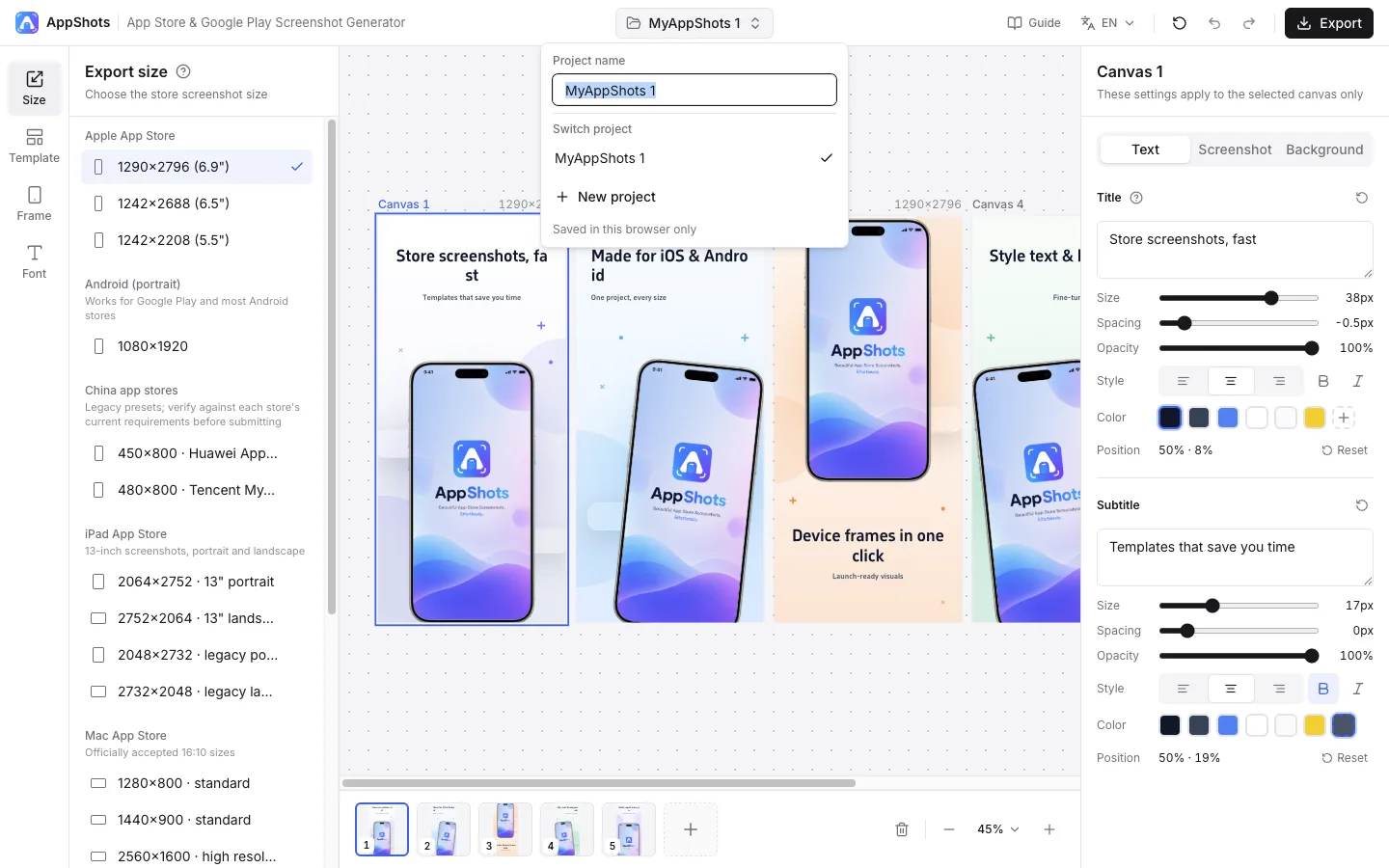The height and width of the screenshot is (868, 1389).
Task: Toggle italic for the Title
Action: [1358, 381]
